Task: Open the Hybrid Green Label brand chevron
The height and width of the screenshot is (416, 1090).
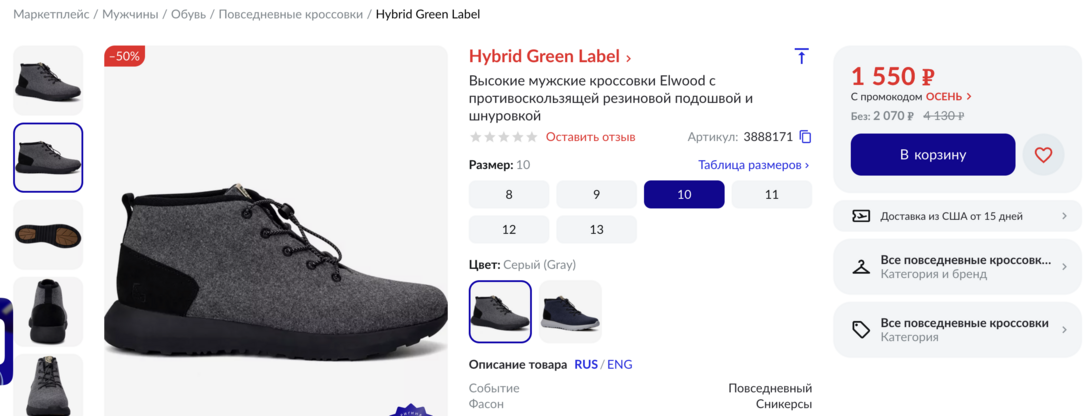Action: pyautogui.click(x=628, y=58)
